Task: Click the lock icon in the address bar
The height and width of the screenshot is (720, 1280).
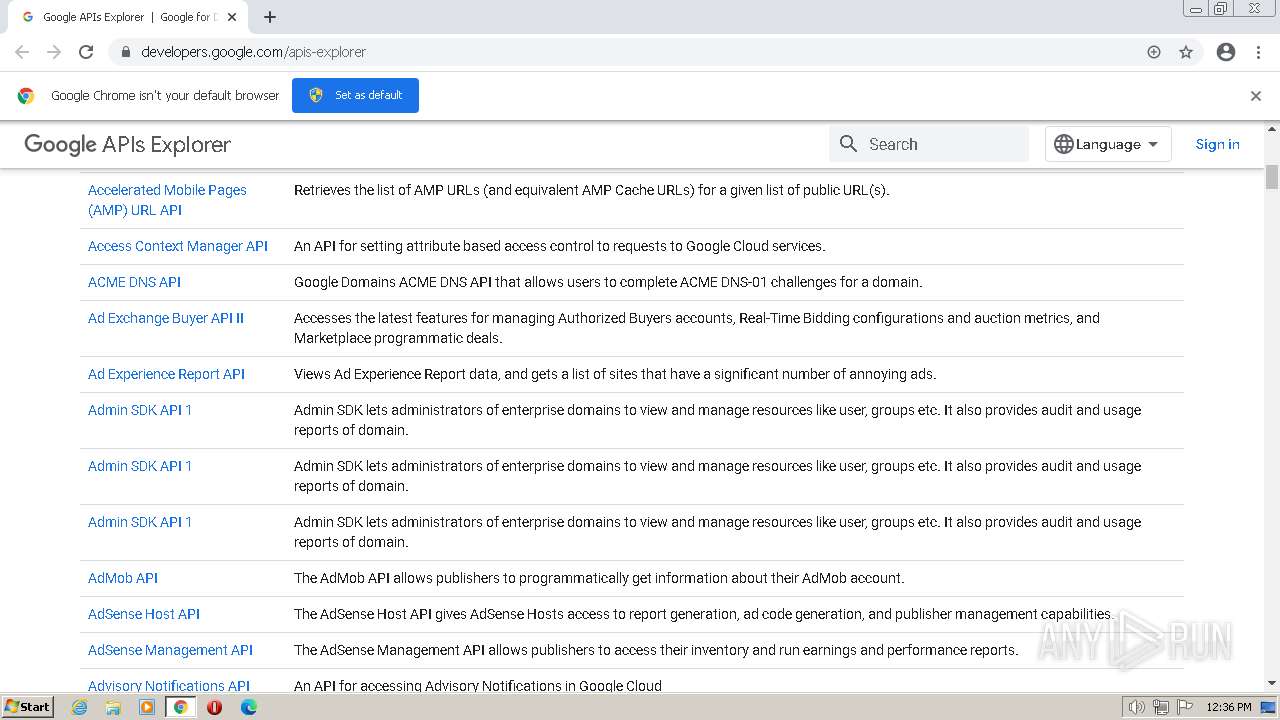Action: pyautogui.click(x=125, y=52)
